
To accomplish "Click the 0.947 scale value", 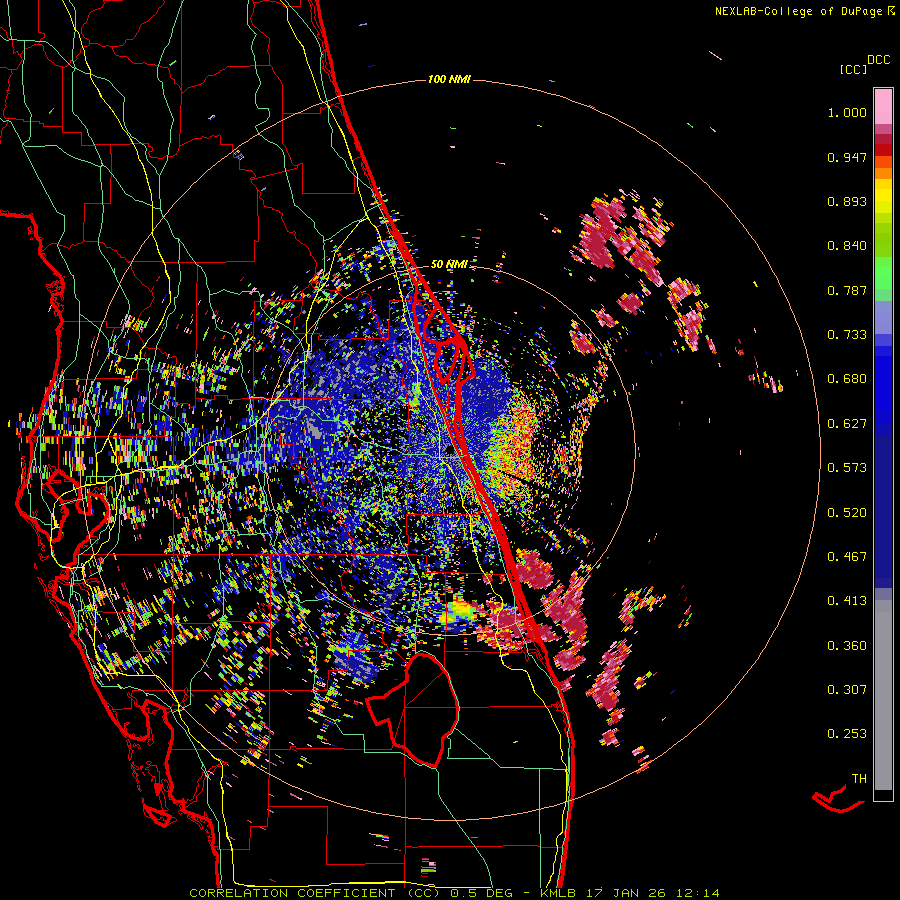I will pos(847,157).
